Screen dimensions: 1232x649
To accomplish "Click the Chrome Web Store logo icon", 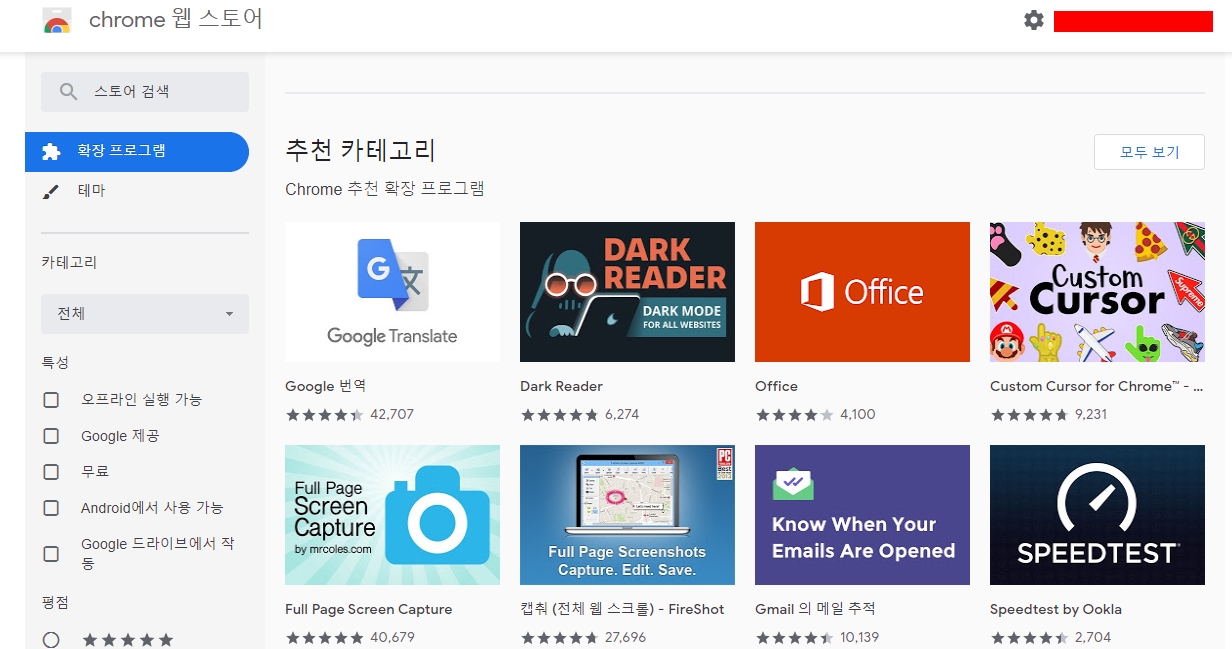I will (57, 20).
